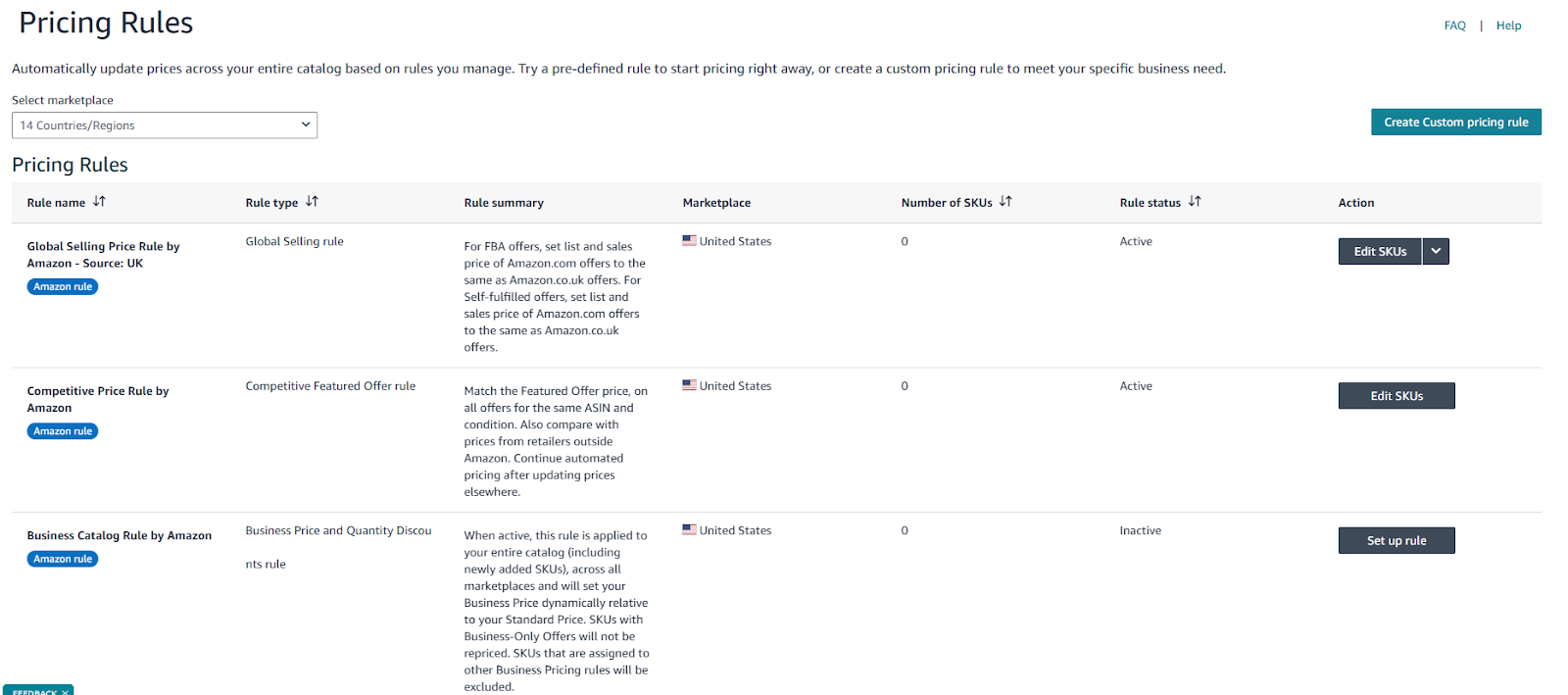This screenshot has height=695, width=1568.
Task: Click the Create Custom pricing rule button
Action: tap(1455, 122)
